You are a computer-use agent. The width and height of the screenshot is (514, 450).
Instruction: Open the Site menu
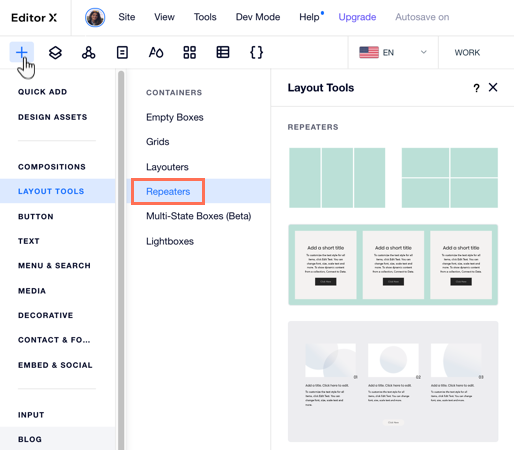tap(127, 17)
